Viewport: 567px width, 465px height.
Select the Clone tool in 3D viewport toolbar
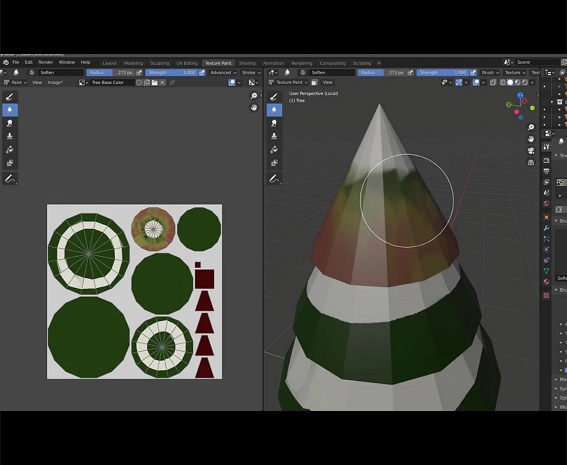coord(274,136)
